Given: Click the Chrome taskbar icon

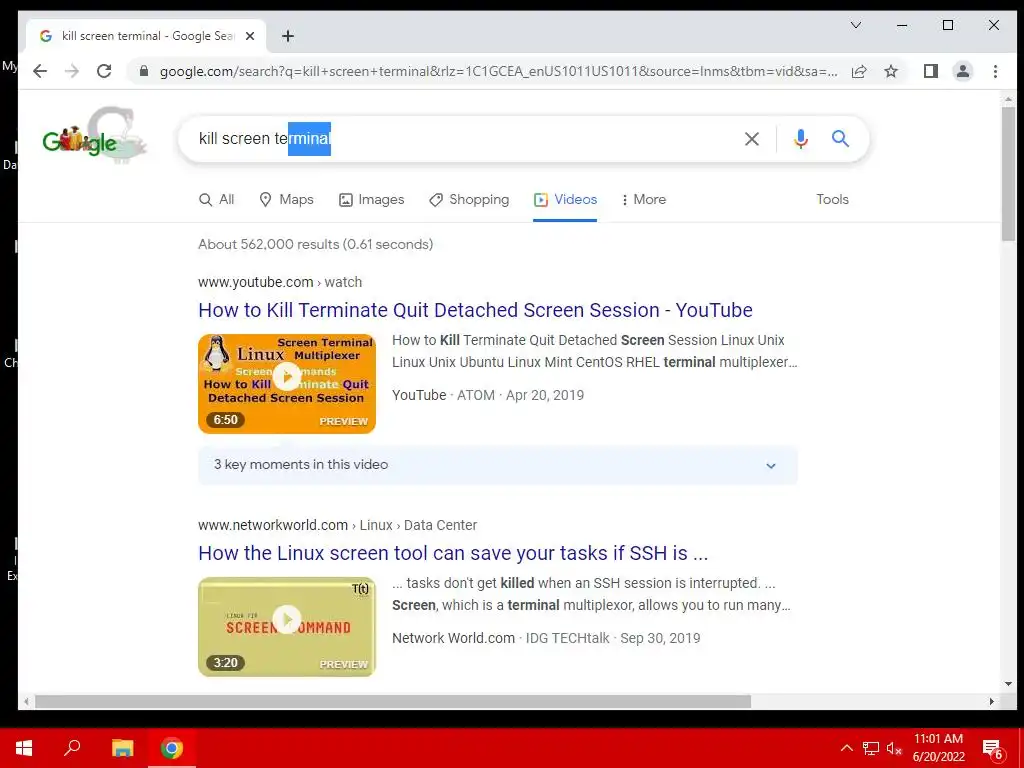Looking at the screenshot, I should click(x=172, y=748).
